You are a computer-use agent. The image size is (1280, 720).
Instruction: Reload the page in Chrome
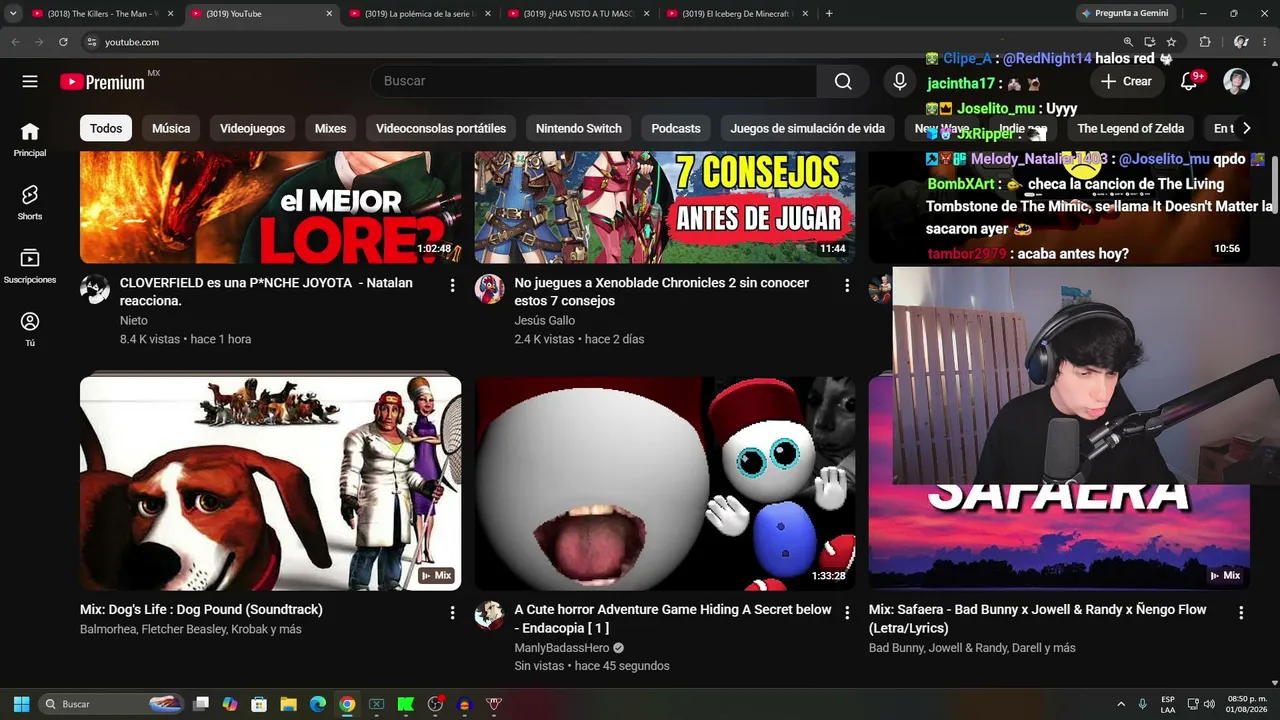(x=63, y=42)
